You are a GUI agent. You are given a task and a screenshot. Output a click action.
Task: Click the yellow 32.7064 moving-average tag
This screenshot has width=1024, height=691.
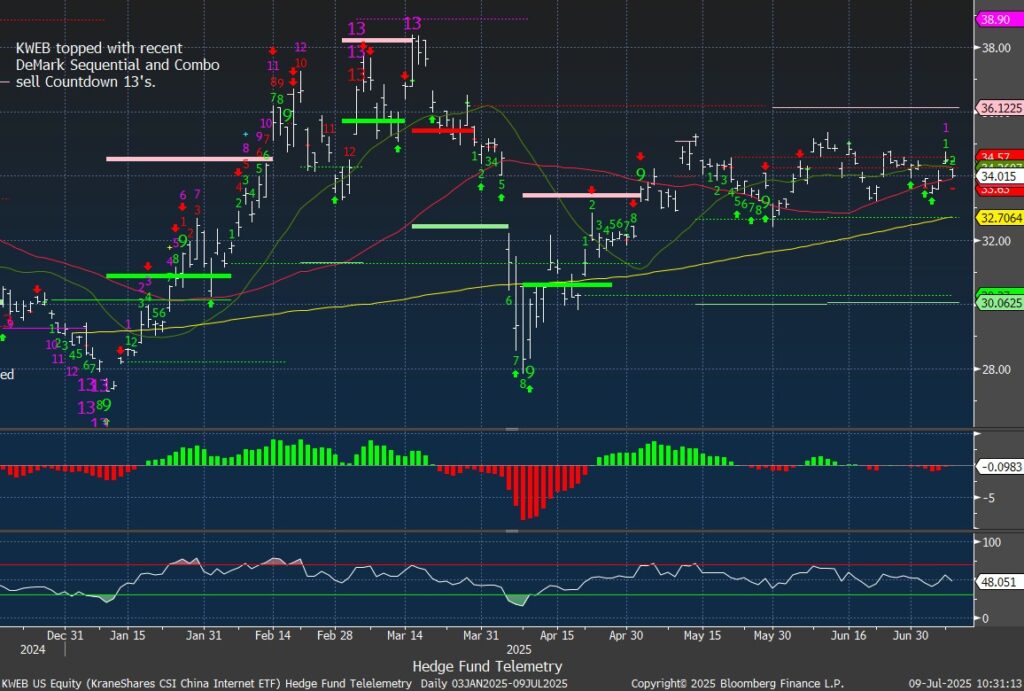[x=1000, y=217]
